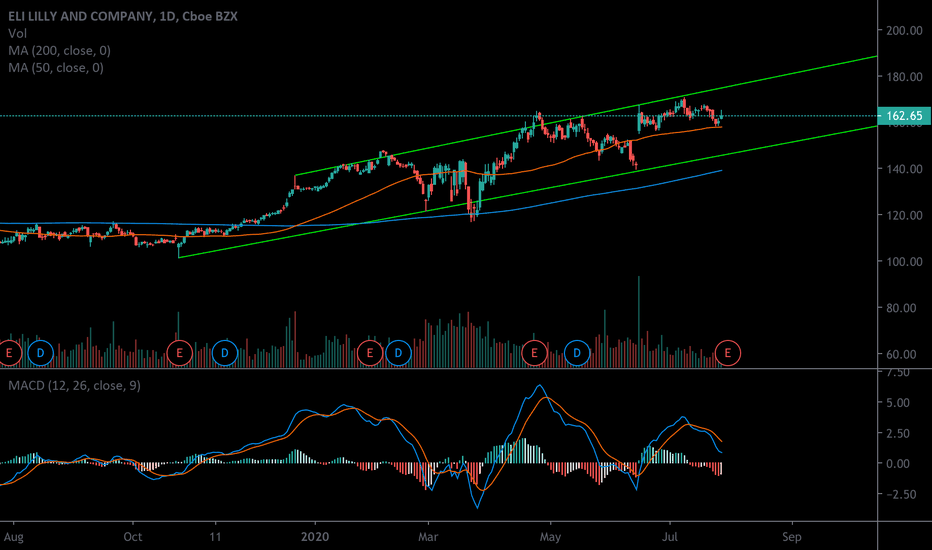The width and height of the screenshot is (932, 550).
Task: Select the MA (50, close, 0) legend
Action: pos(56,68)
